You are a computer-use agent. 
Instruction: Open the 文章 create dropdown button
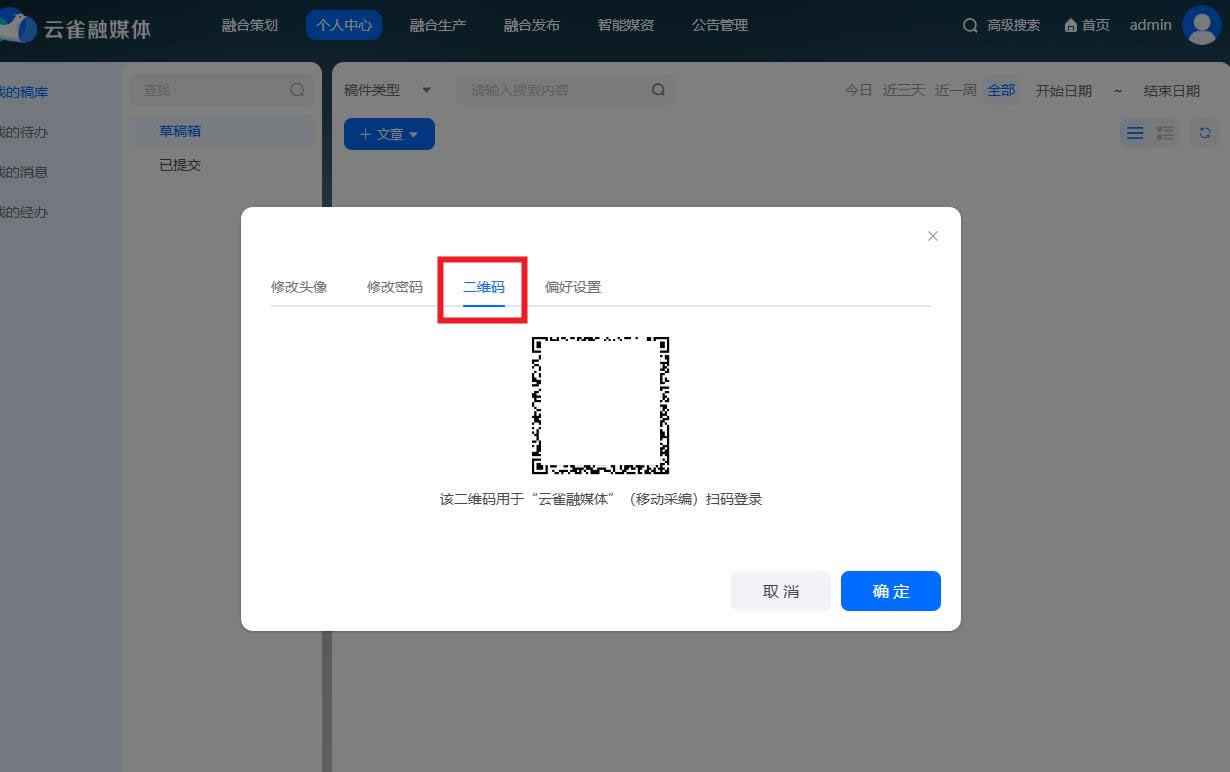click(x=389, y=134)
